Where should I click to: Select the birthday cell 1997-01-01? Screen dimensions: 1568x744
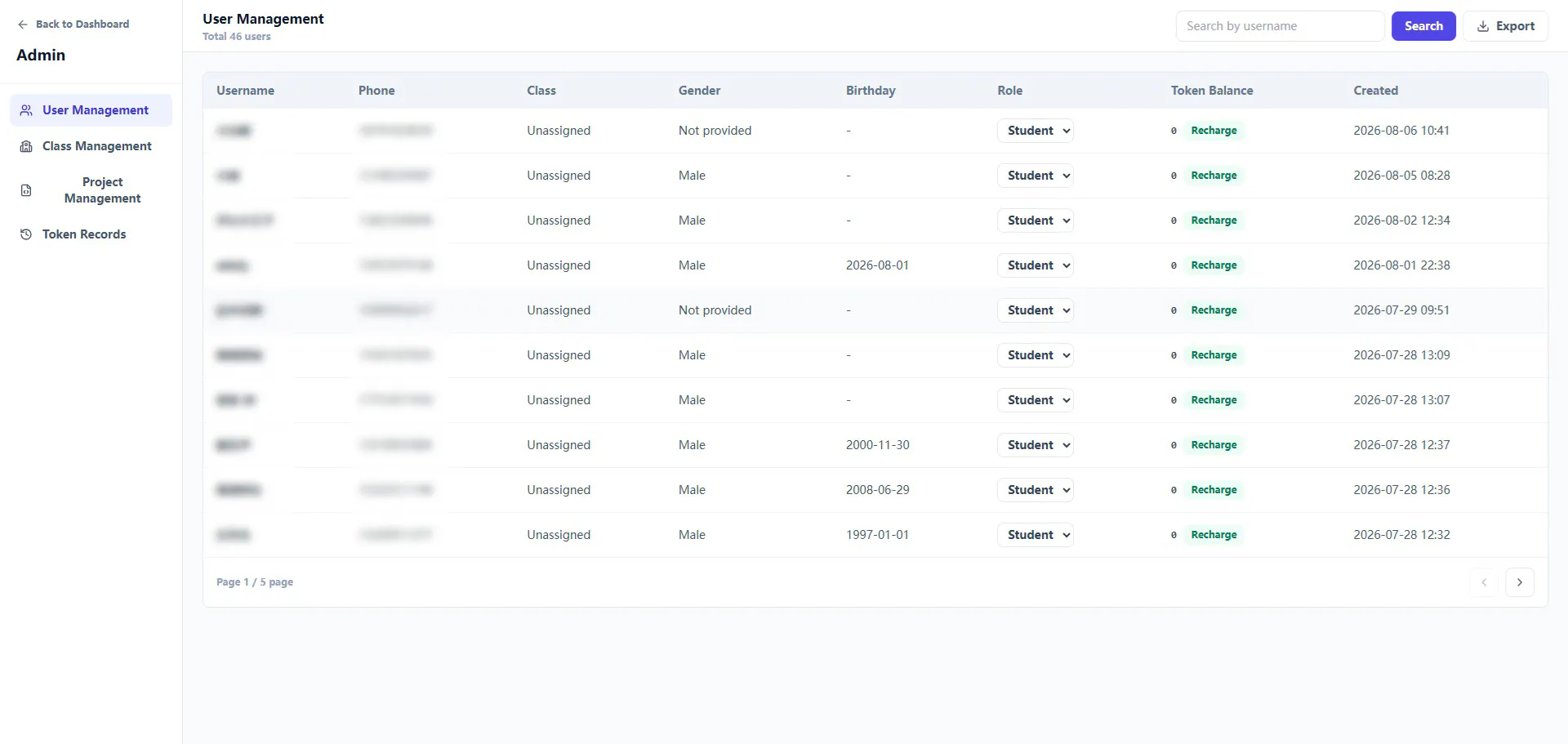(x=877, y=535)
